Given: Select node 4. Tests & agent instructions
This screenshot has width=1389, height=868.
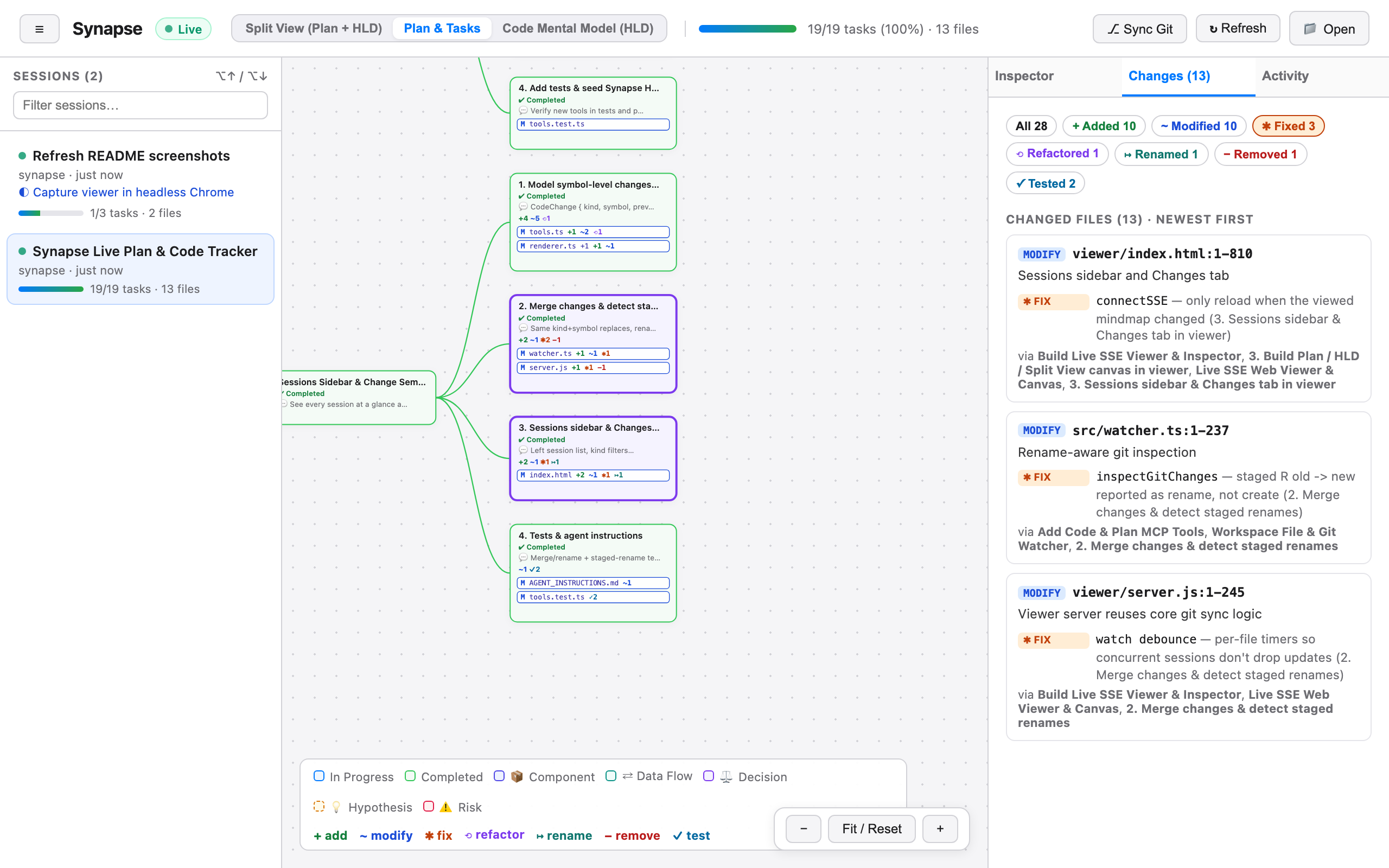Looking at the screenshot, I should pos(593,573).
